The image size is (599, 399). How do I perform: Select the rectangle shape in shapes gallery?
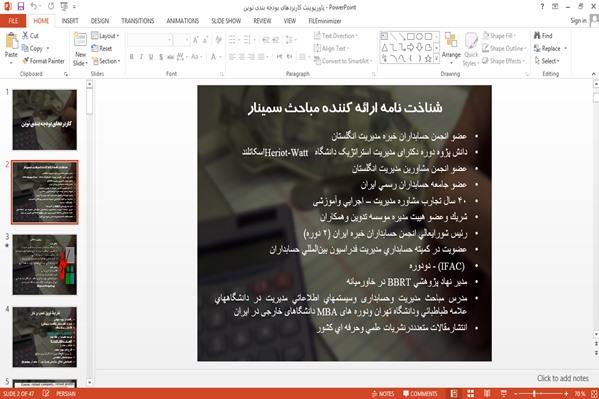pos(411,37)
